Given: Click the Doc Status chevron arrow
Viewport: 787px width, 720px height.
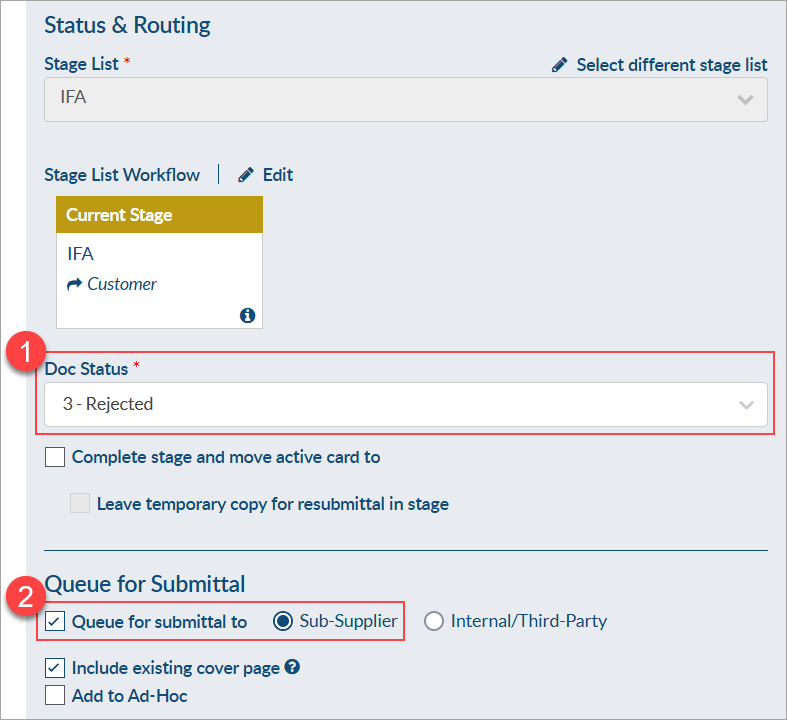Looking at the screenshot, I should pyautogui.click(x=746, y=405).
